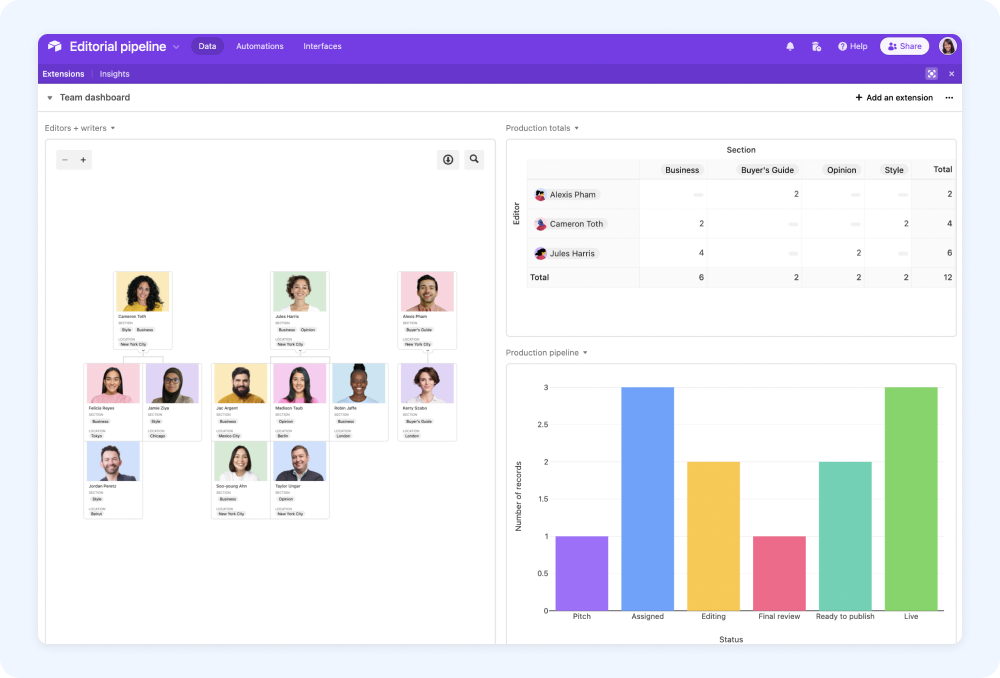This screenshot has width=1000, height=678.
Task: Open search in the org chart panel
Action: click(474, 159)
